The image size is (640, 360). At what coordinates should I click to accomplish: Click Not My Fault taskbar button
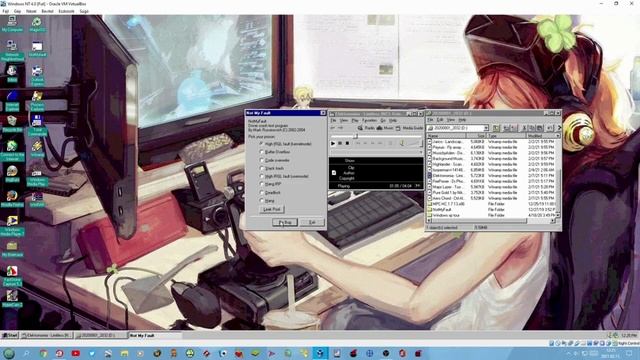pyautogui.click(x=155, y=335)
